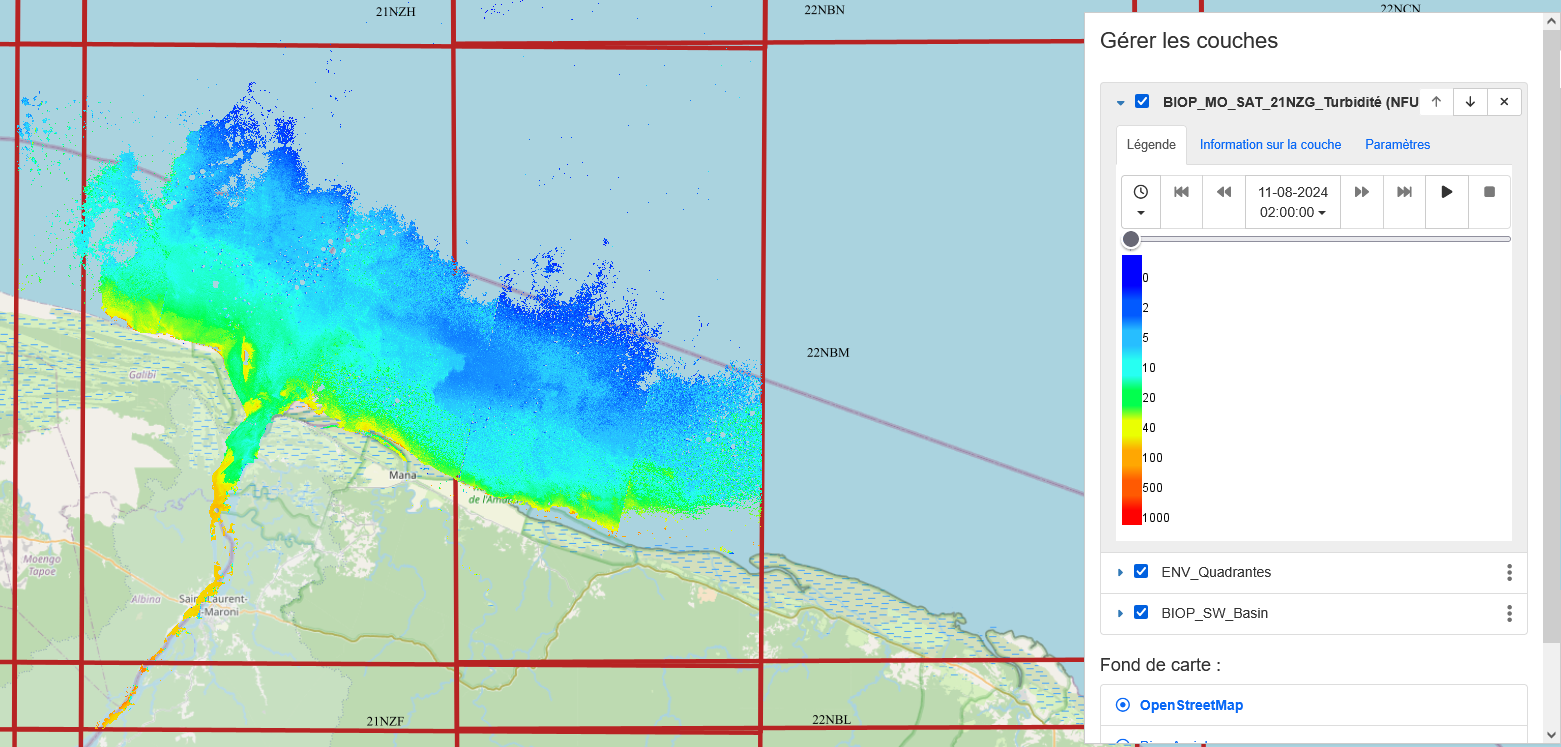The height and width of the screenshot is (747, 1561).
Task: Move the Turbidité layer down with arrow
Action: [x=1470, y=101]
